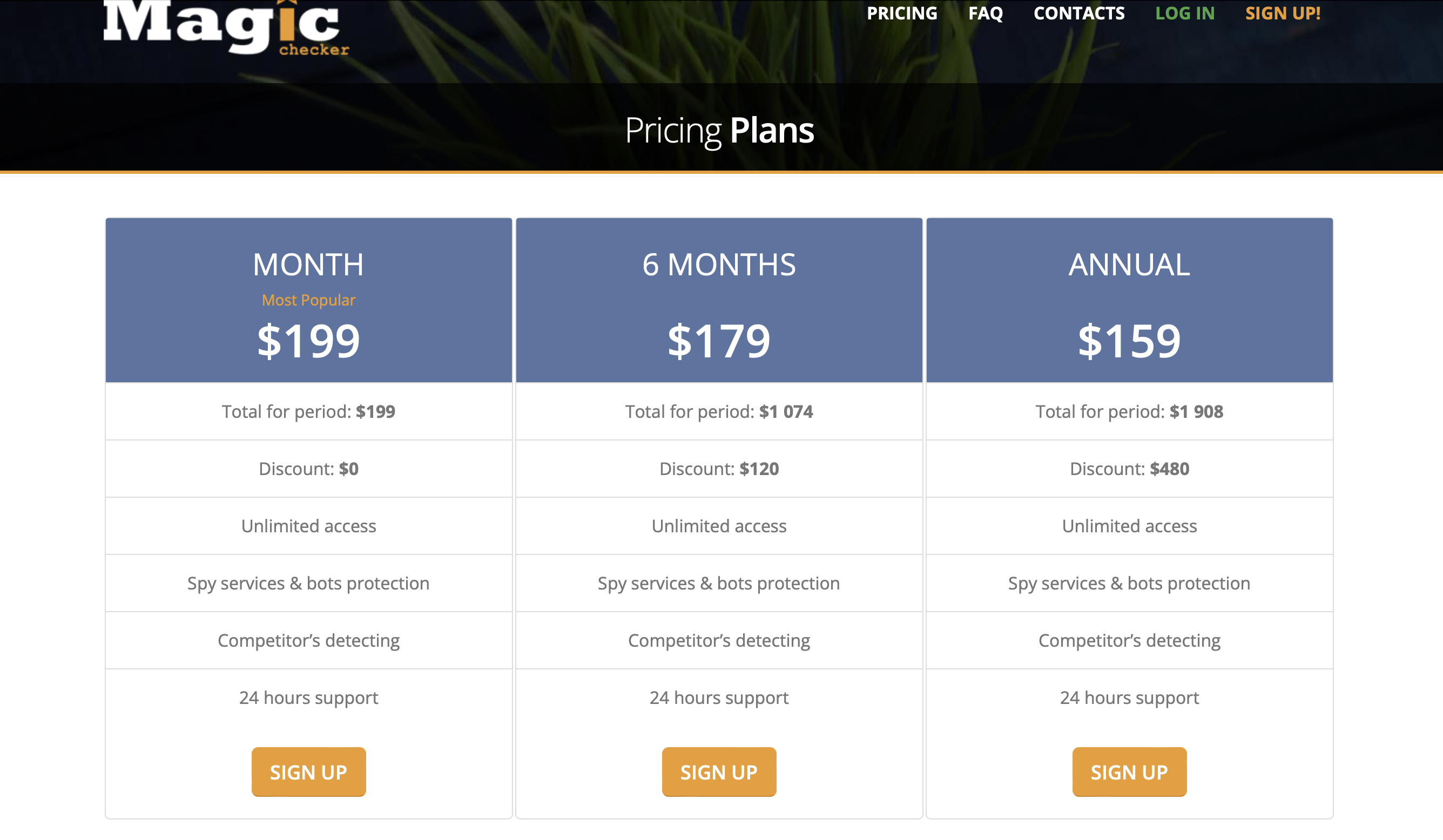Select the 6 MONTHS plan header
Screen dimensions: 1443x840
[719, 265]
